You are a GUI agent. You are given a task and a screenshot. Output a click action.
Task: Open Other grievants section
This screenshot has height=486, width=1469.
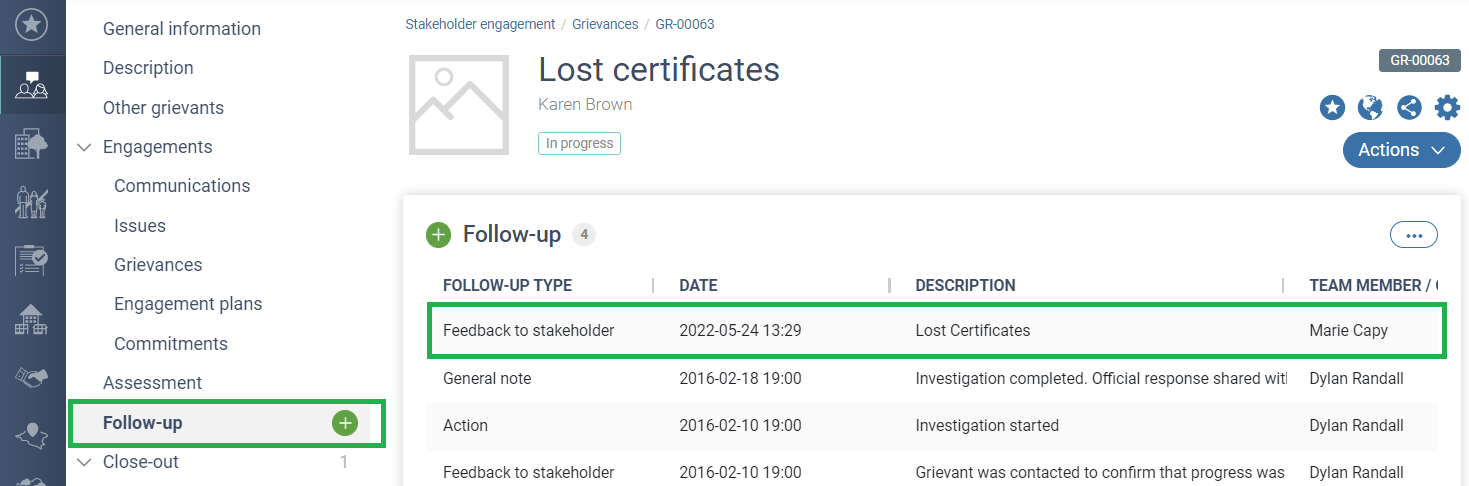pyautogui.click(x=163, y=108)
